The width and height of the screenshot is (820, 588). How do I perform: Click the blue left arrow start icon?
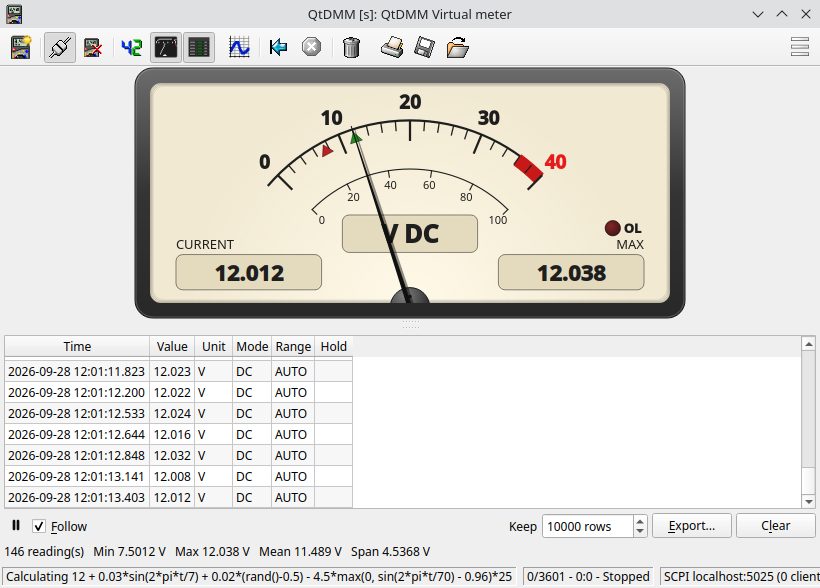point(278,48)
